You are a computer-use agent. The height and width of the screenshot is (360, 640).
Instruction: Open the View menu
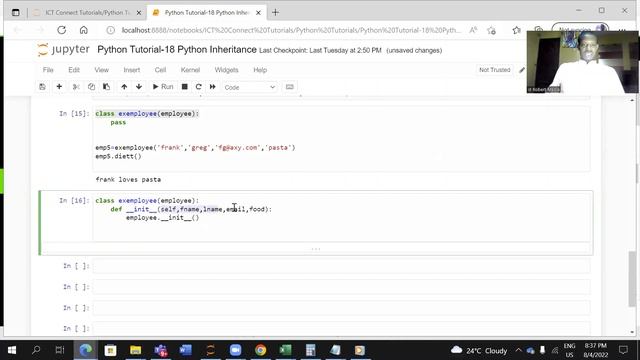point(102,70)
